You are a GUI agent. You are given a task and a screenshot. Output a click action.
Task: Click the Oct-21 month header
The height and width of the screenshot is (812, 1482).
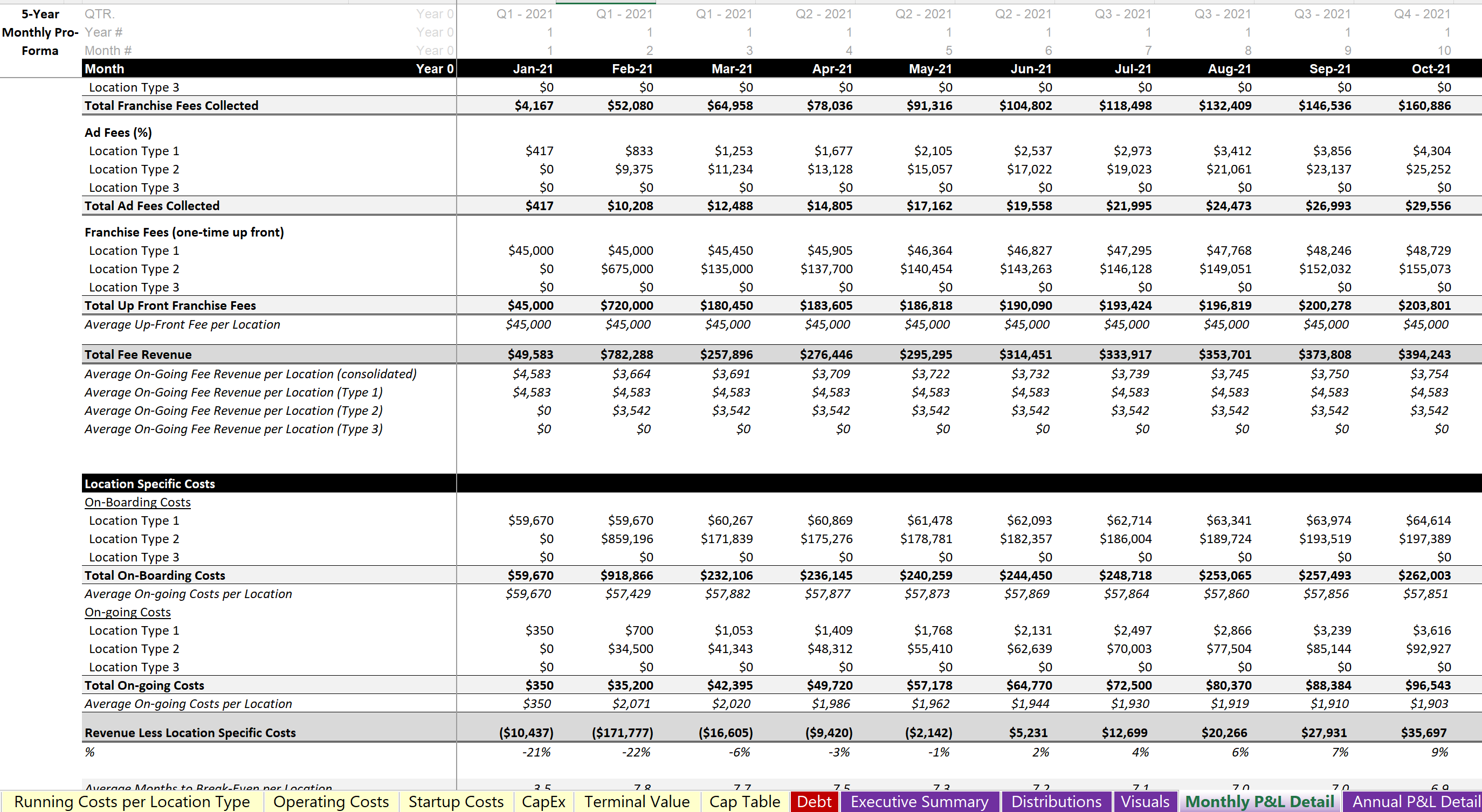1431,69
